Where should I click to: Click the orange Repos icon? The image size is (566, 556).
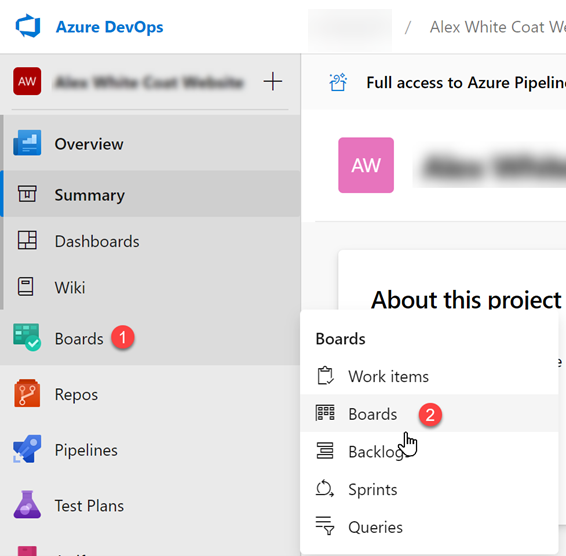click(27, 393)
